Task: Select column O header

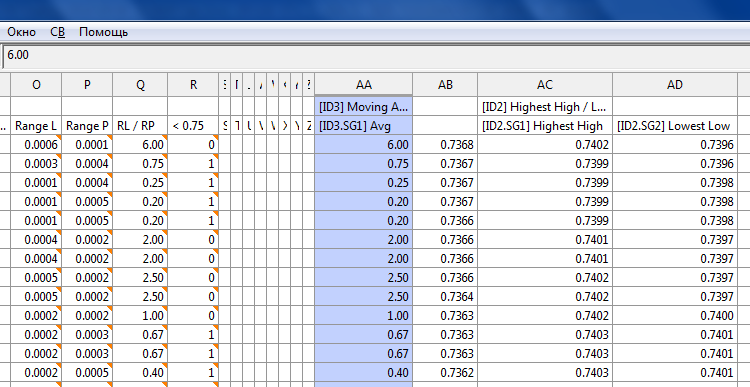Action: (x=36, y=85)
